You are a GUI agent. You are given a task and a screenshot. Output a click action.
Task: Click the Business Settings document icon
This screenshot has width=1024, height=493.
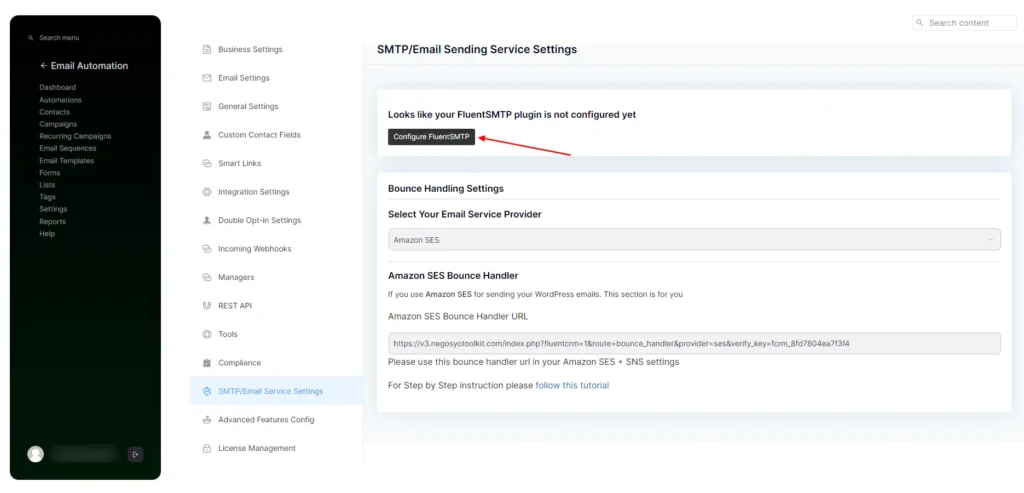[x=207, y=50]
